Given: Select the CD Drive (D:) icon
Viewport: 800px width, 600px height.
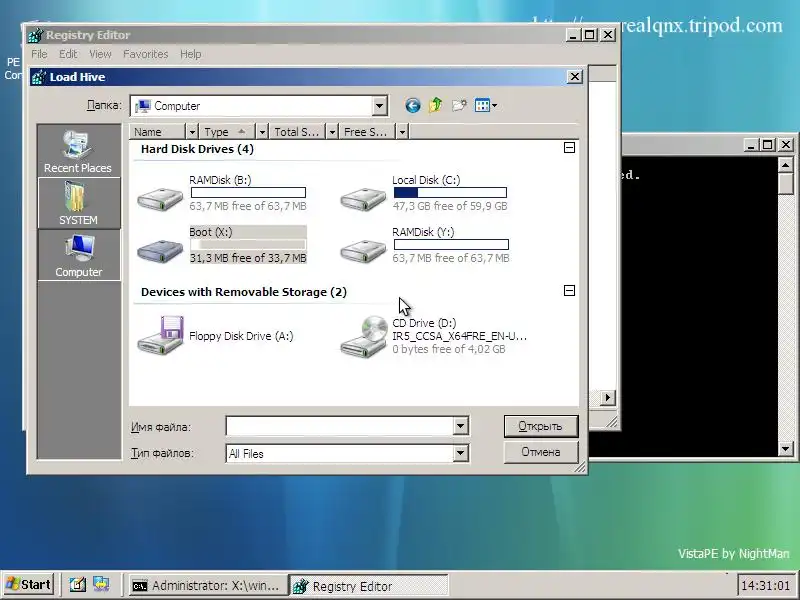Looking at the screenshot, I should (x=364, y=336).
